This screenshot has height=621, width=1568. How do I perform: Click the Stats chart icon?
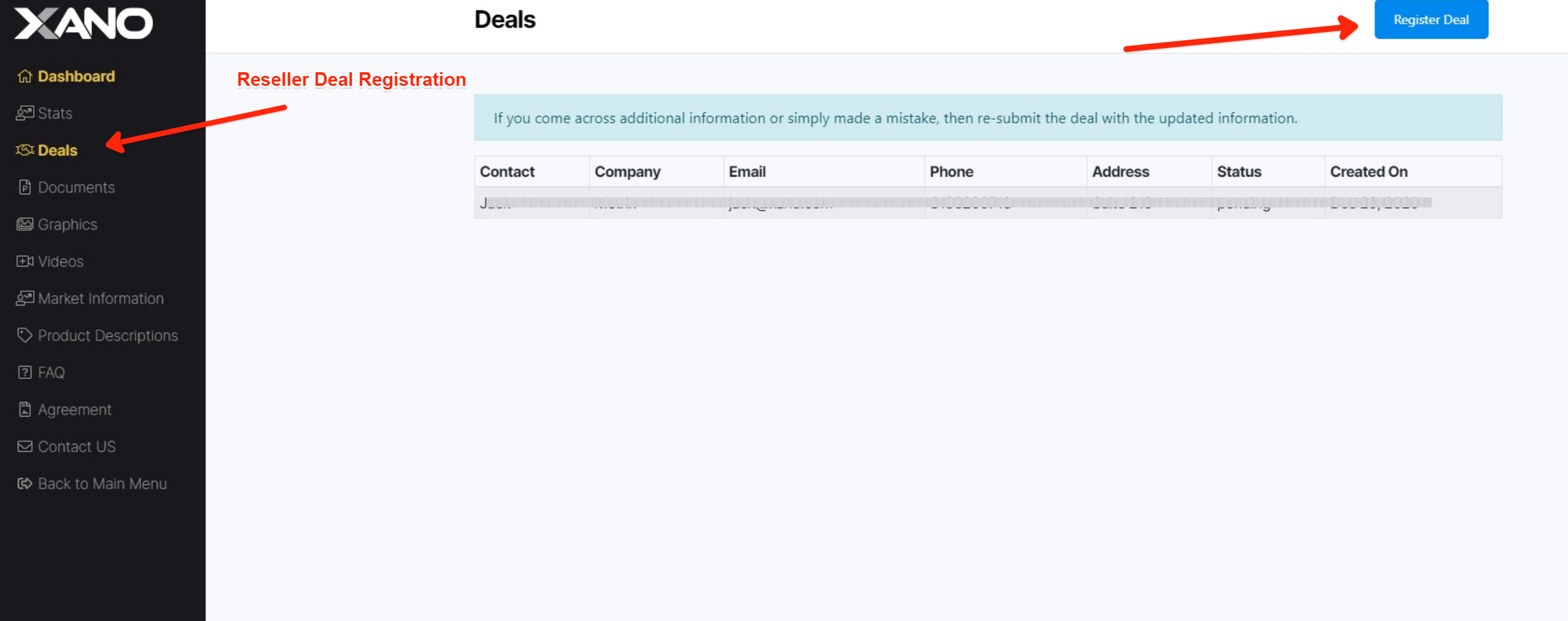click(25, 113)
